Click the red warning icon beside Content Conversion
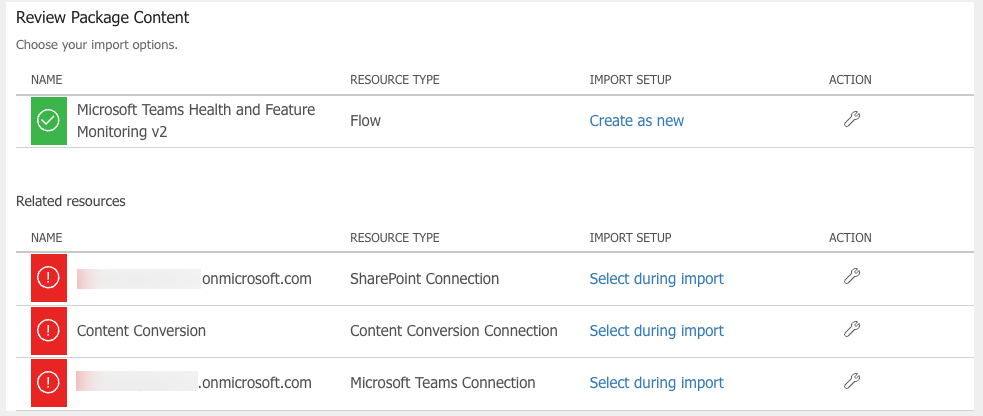 click(48, 331)
